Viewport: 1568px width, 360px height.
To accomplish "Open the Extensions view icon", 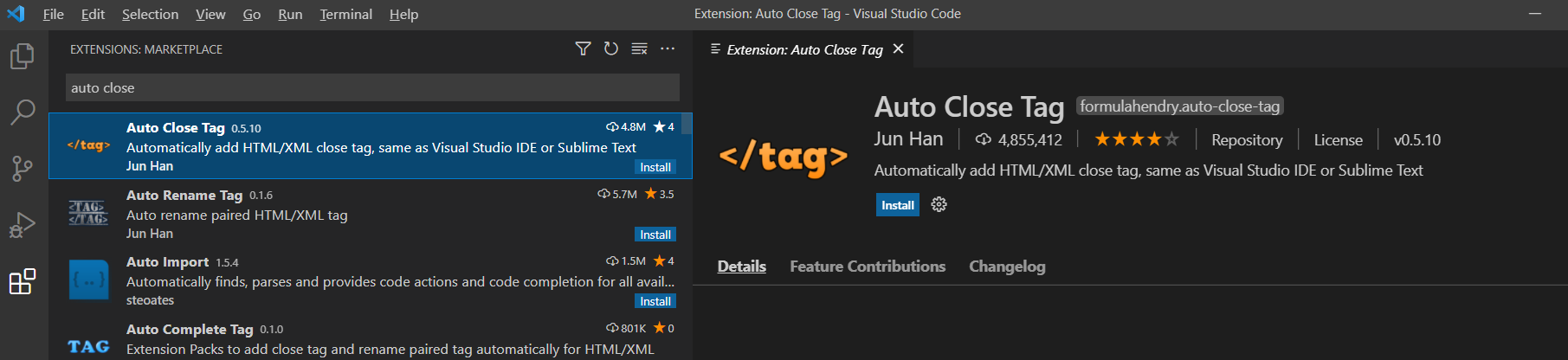I will [23, 281].
